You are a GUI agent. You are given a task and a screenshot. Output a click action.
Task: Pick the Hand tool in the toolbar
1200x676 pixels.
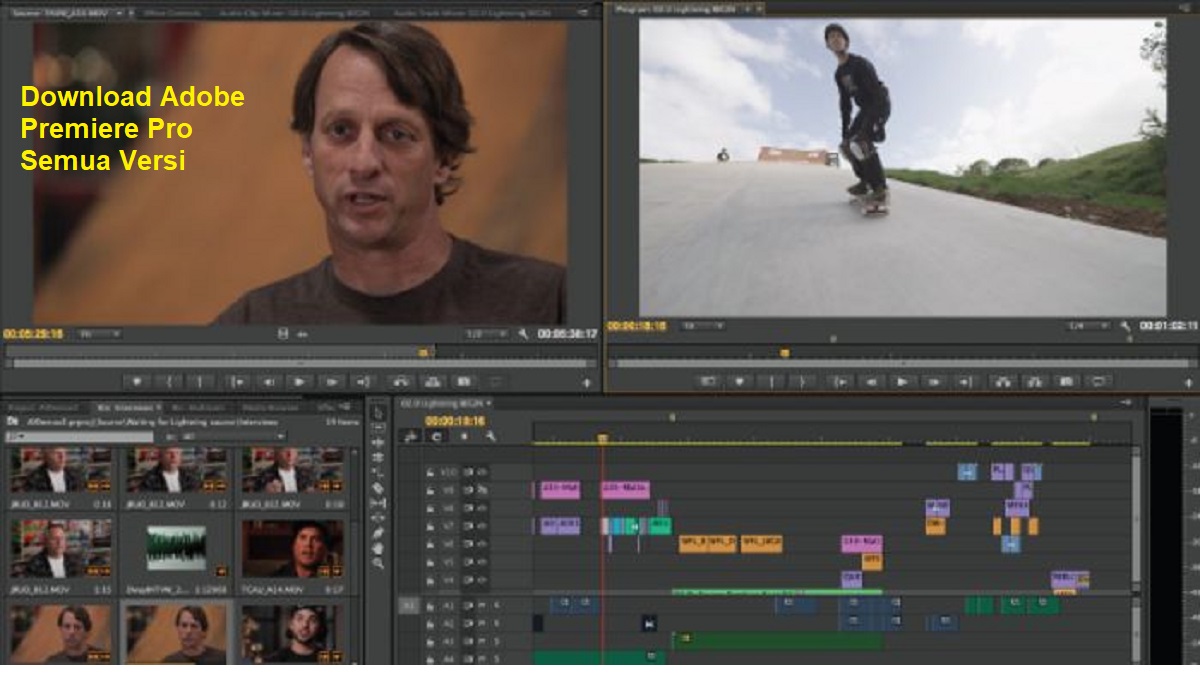378,548
